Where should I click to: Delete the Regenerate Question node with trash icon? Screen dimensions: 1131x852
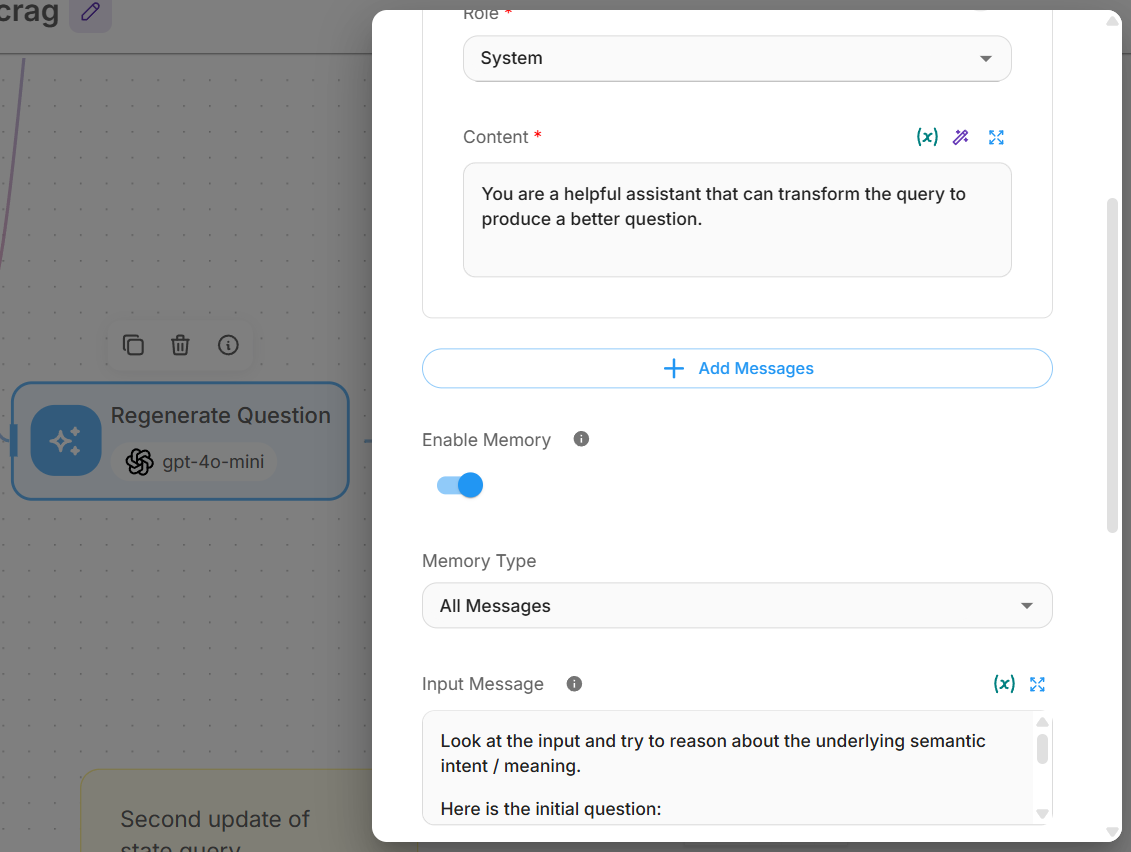click(180, 345)
